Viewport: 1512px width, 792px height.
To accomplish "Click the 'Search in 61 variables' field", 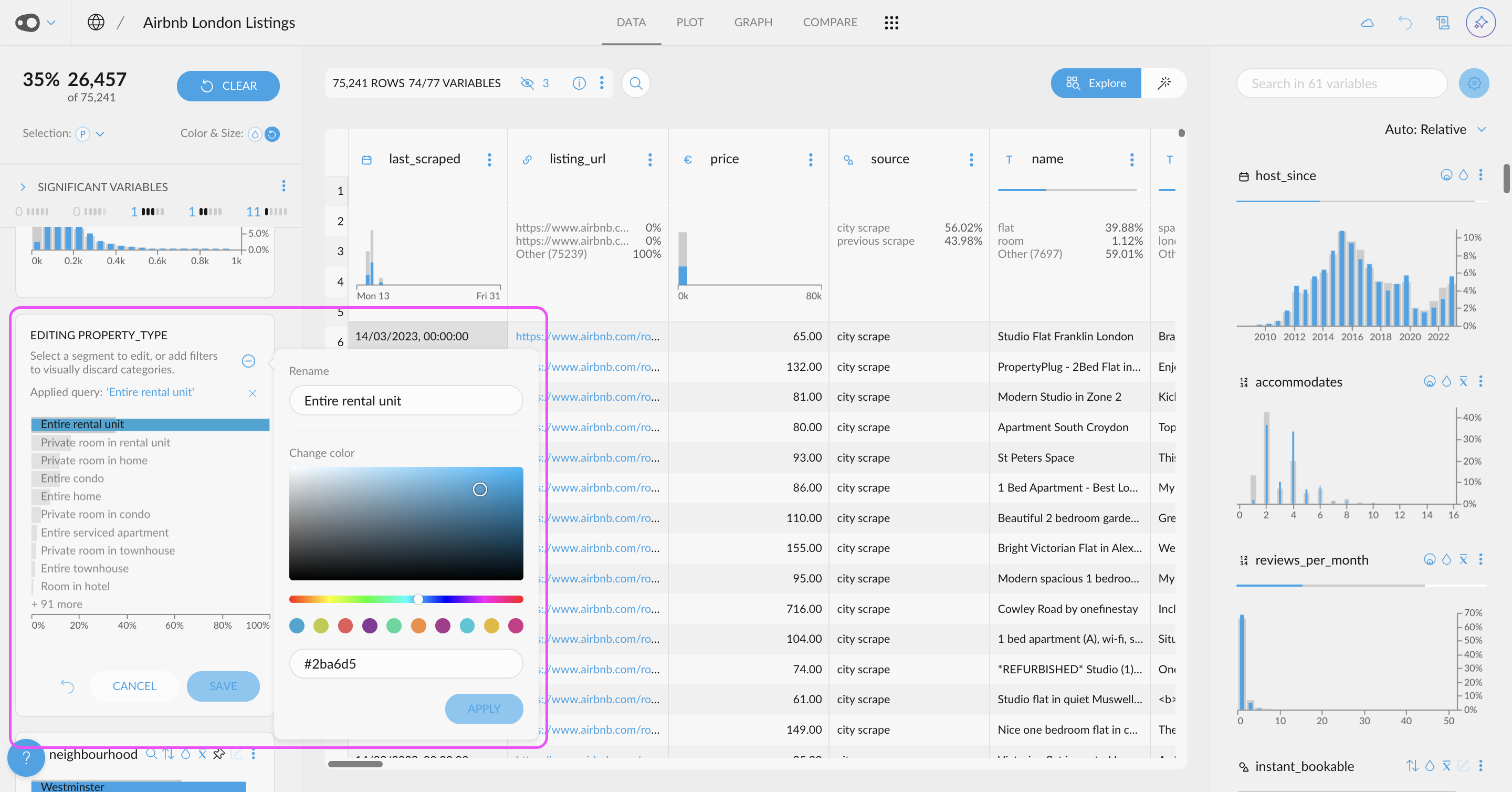I will pos(1341,84).
